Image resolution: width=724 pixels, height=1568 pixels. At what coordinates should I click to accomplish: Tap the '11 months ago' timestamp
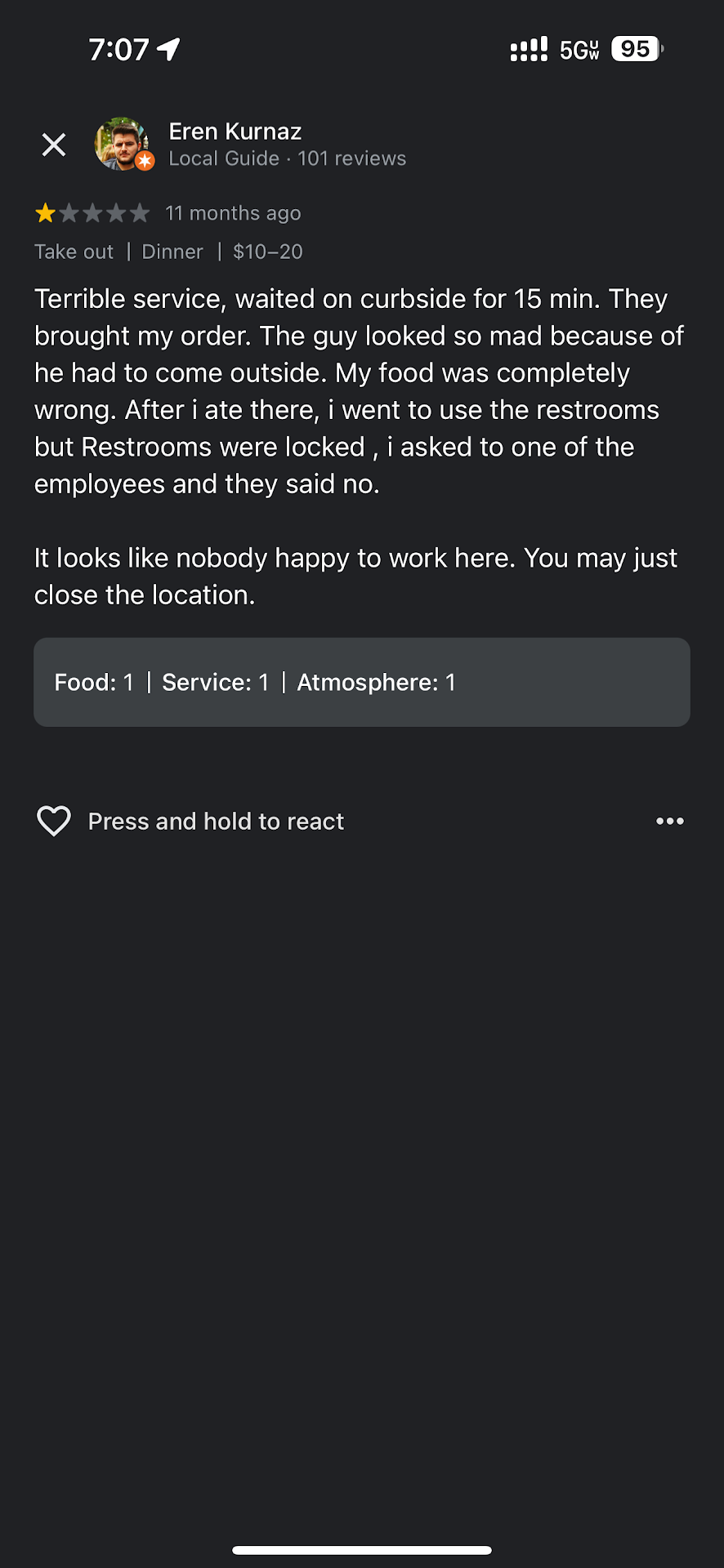click(233, 213)
